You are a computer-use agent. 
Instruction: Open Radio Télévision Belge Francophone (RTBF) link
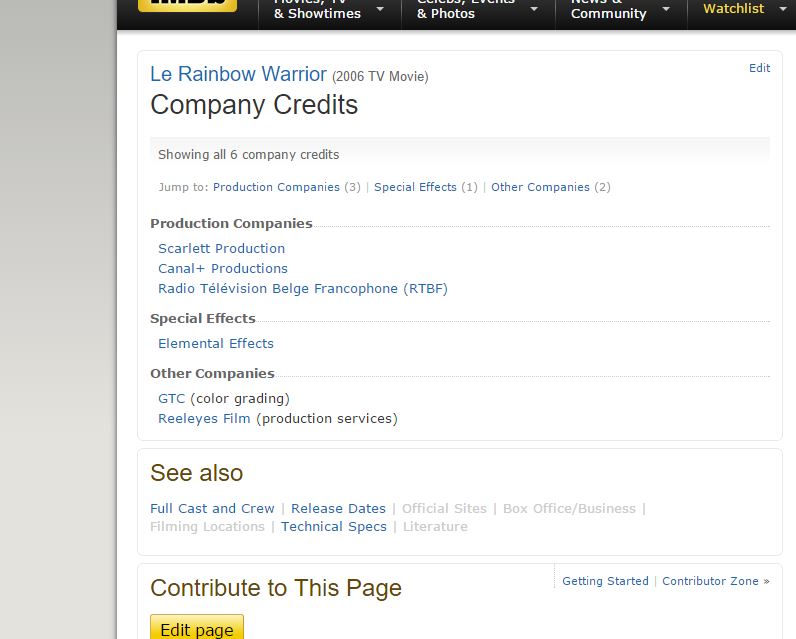(302, 288)
